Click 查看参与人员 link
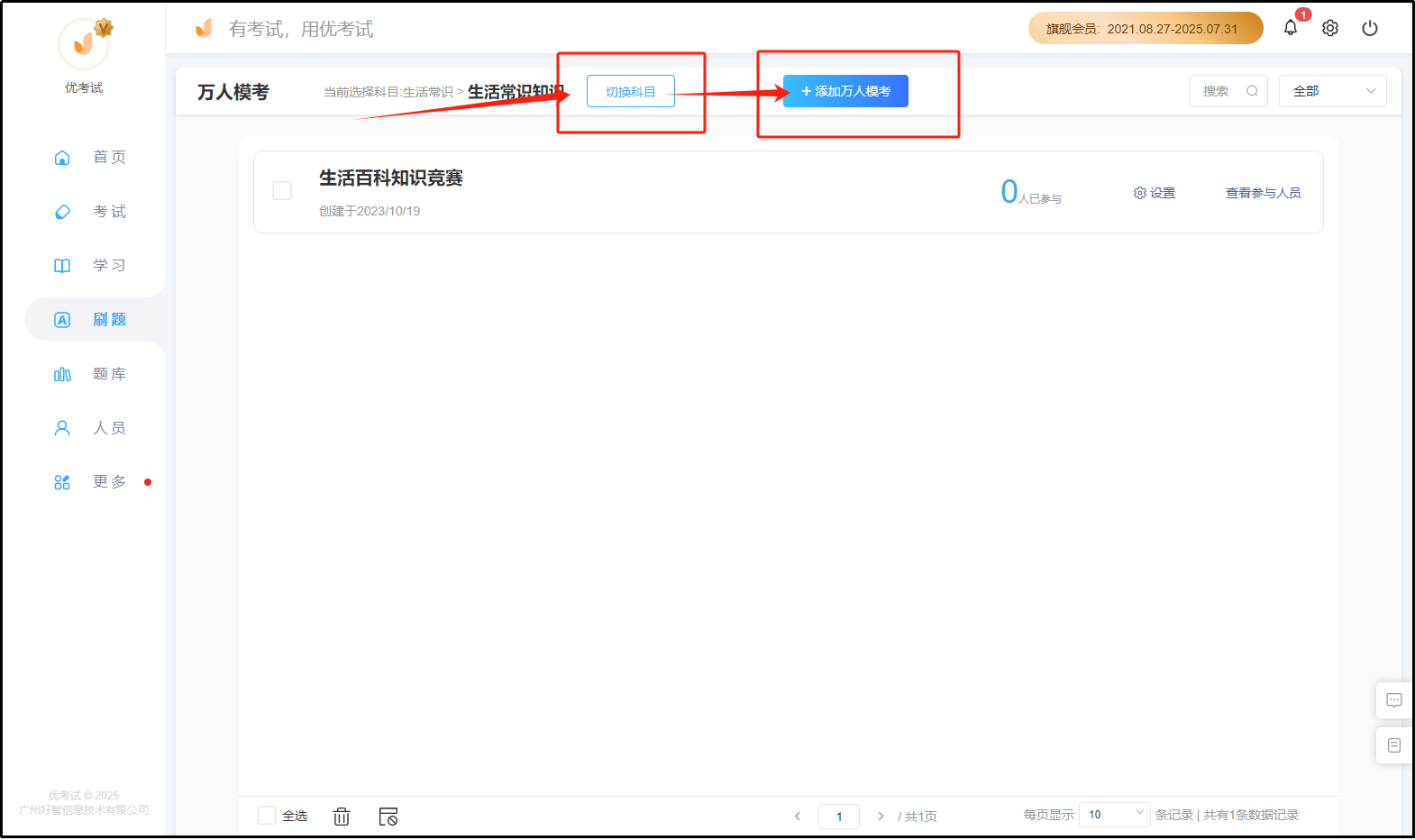1415x840 pixels. (x=1263, y=193)
